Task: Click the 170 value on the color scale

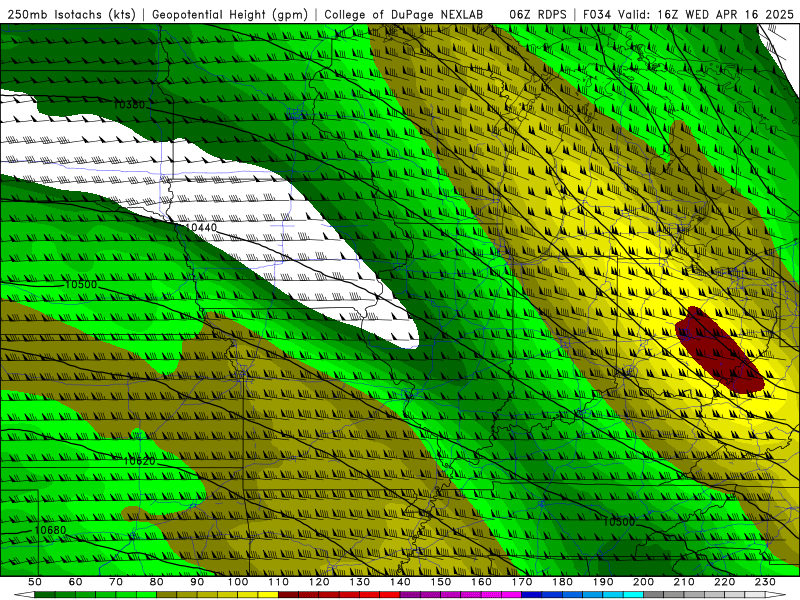Action: (522, 582)
